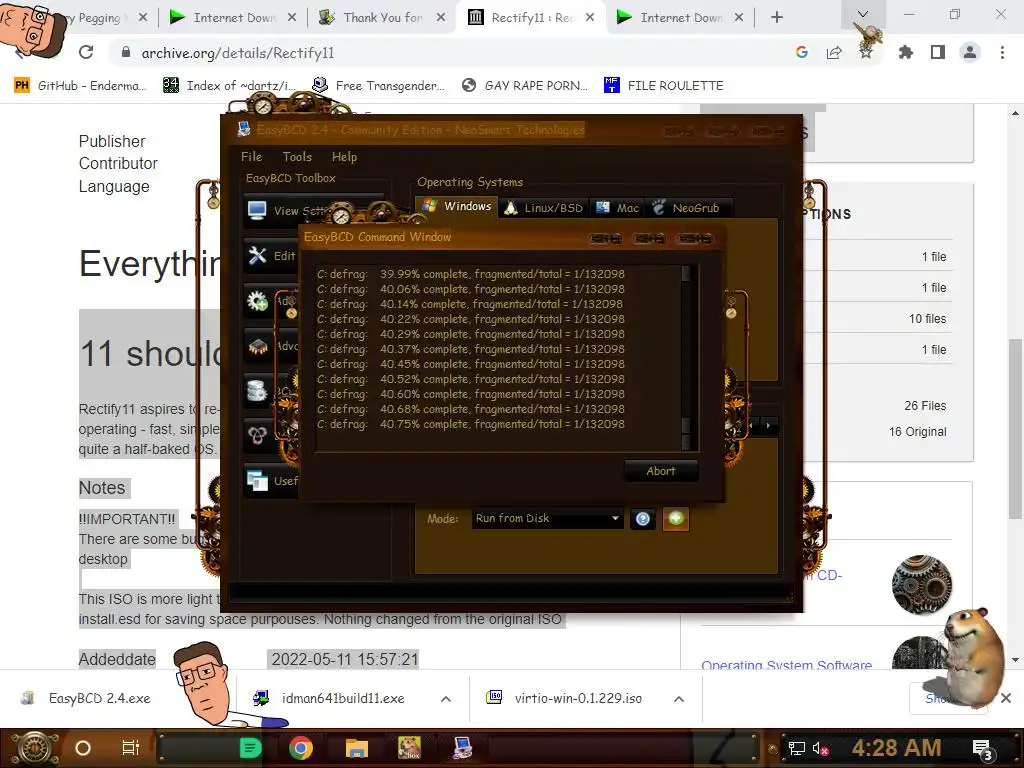Image resolution: width=1024 pixels, height=768 pixels.
Task: Open EasyBCD File menu
Action: [x=251, y=157]
